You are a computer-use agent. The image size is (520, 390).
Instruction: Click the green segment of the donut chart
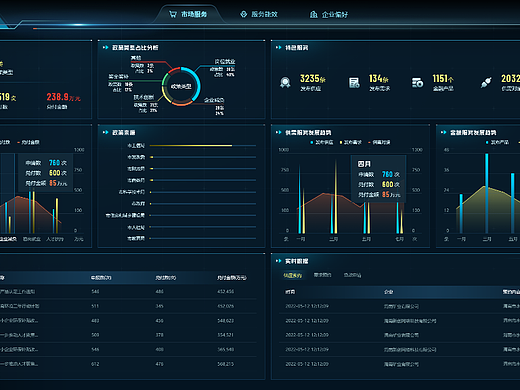tap(164, 80)
